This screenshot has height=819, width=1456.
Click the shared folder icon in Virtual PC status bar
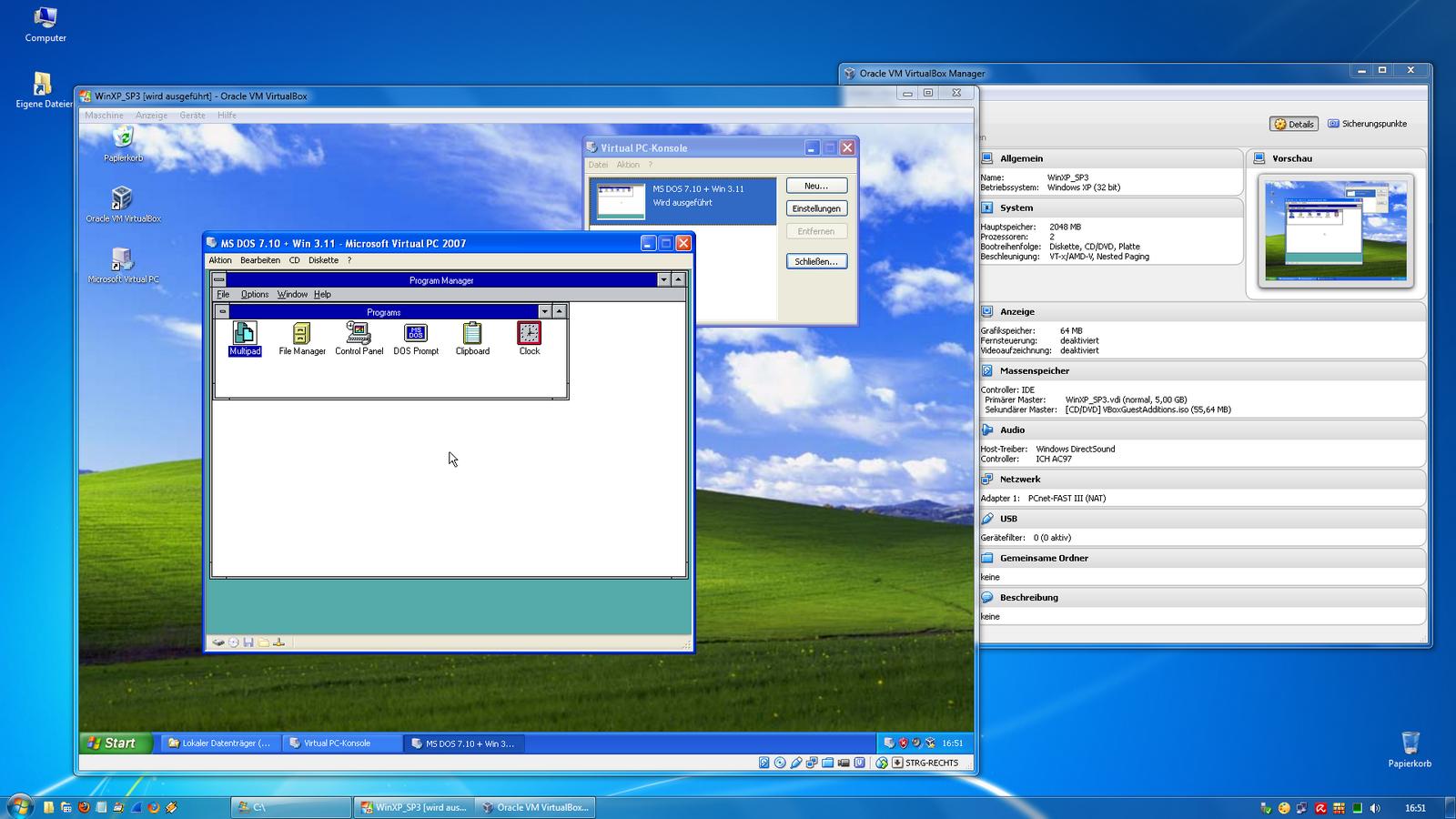tap(264, 642)
